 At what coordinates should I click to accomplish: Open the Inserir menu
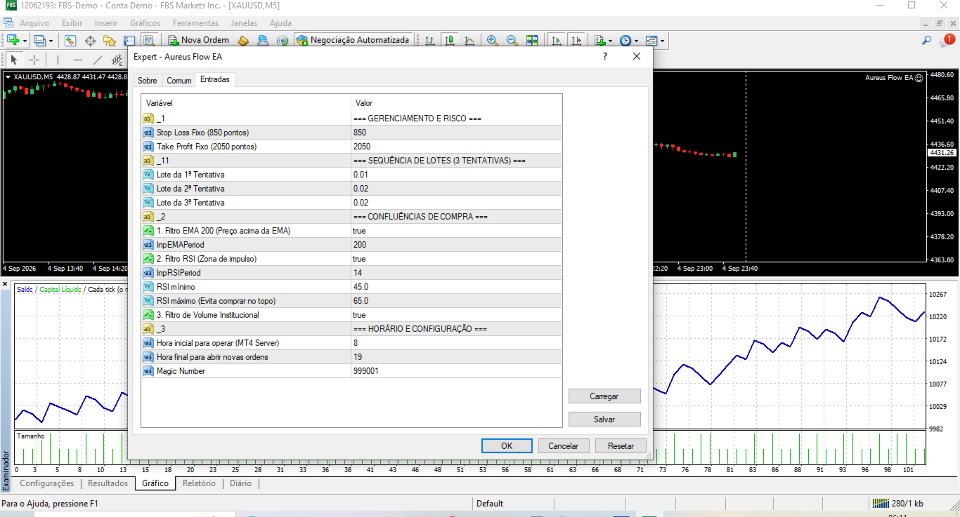[x=106, y=23]
